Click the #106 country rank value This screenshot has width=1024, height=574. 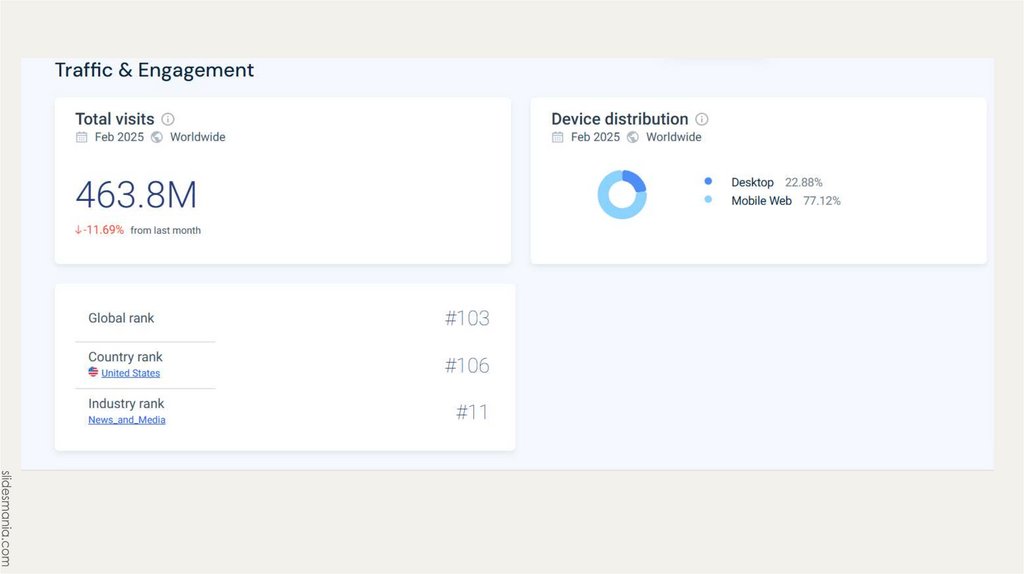point(467,366)
